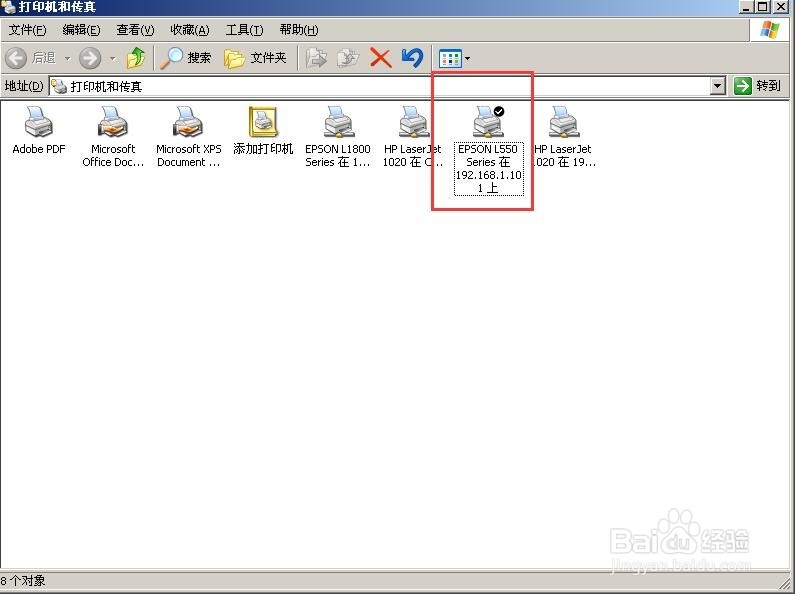This screenshot has width=795, height=594.
Task: Minimize the Printers and Faxes window
Action: pos(746,7)
